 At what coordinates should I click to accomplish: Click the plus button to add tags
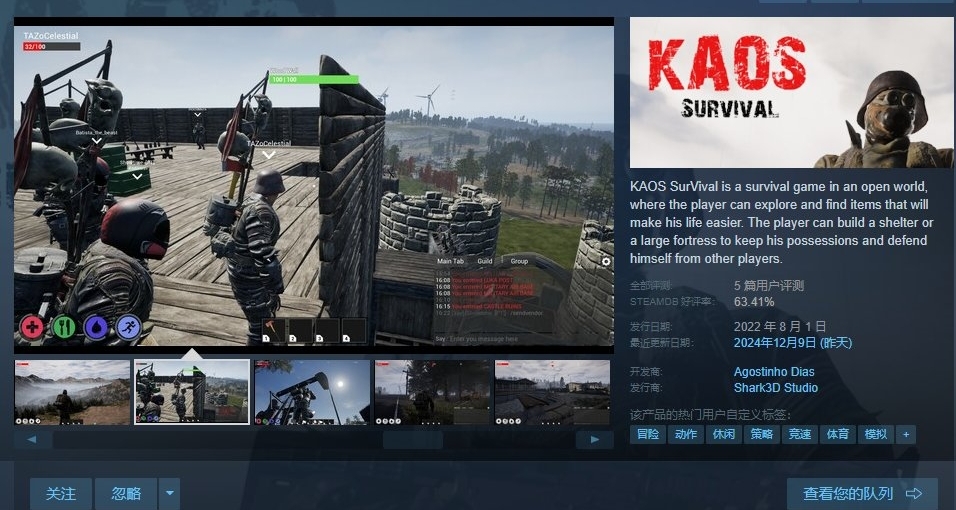click(906, 434)
